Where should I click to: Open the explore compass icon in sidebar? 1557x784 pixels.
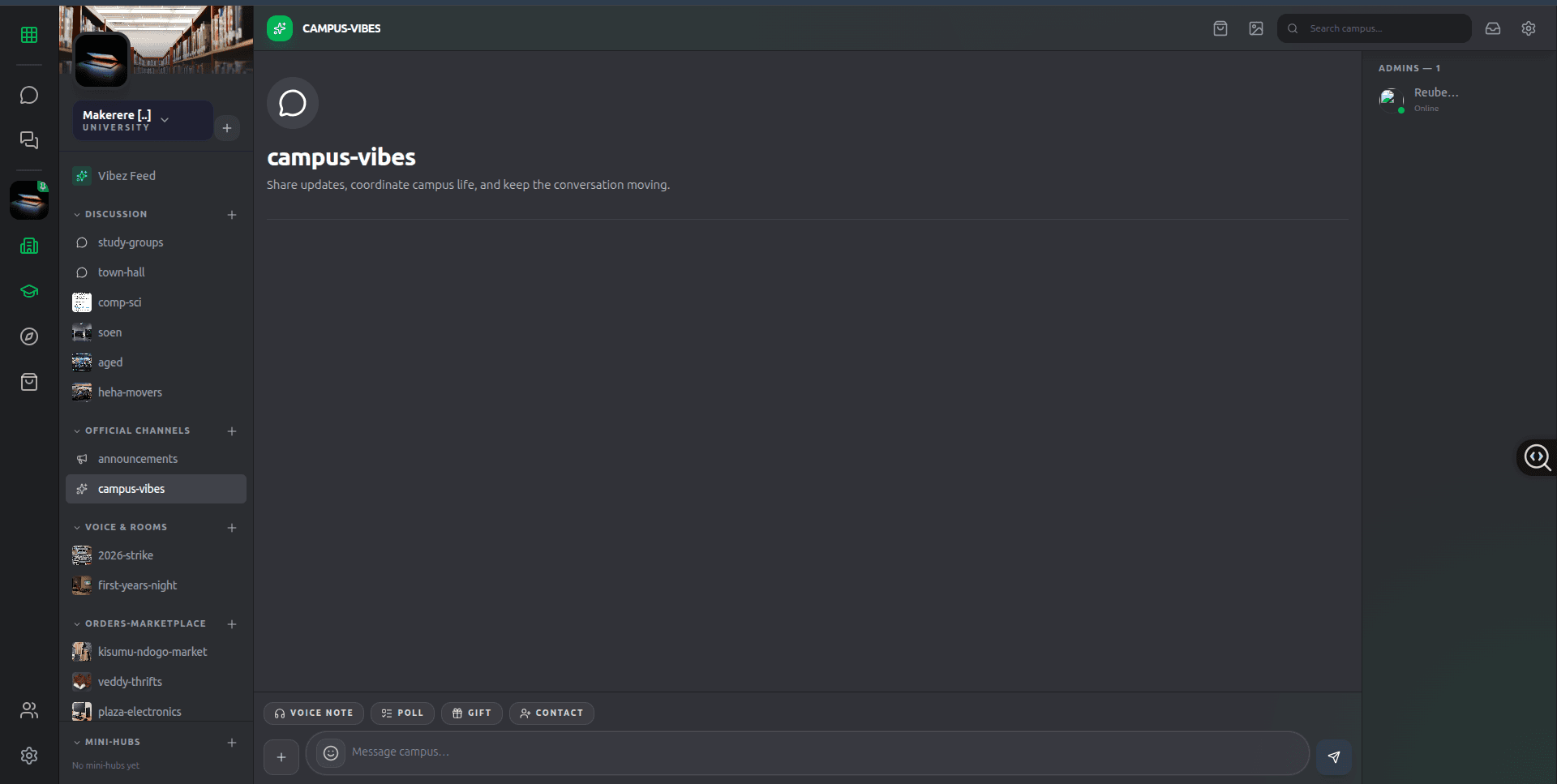tap(29, 336)
